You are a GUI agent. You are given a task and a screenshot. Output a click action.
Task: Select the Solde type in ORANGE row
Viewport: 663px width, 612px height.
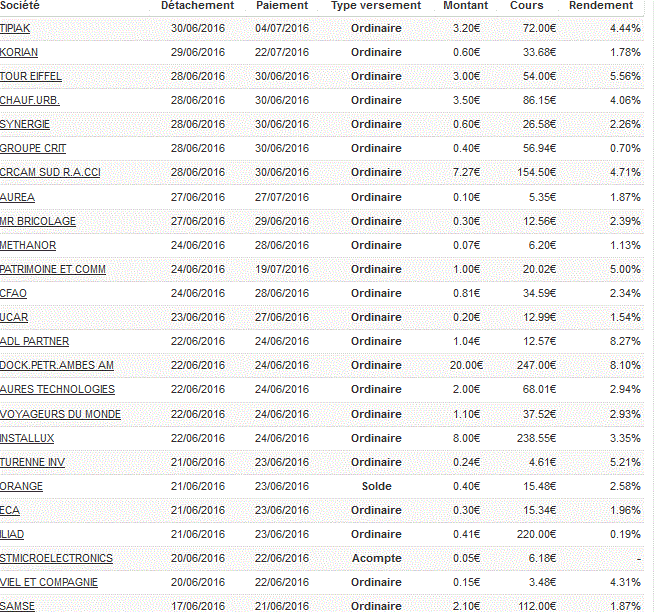tap(376, 487)
